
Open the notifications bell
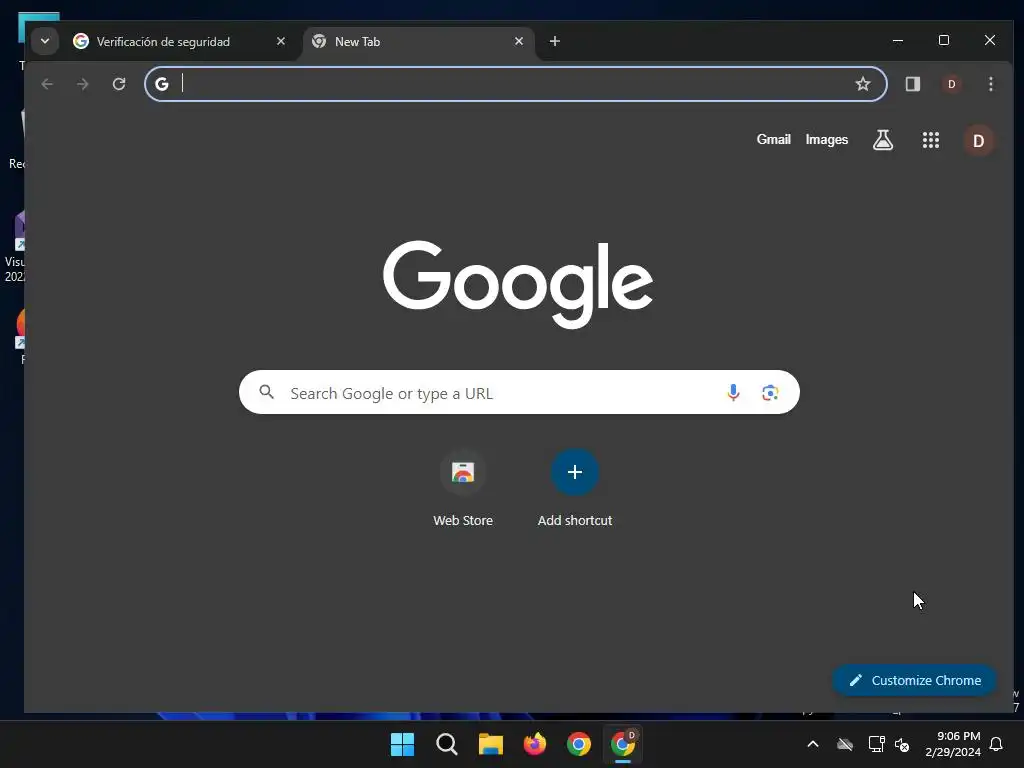[996, 744]
